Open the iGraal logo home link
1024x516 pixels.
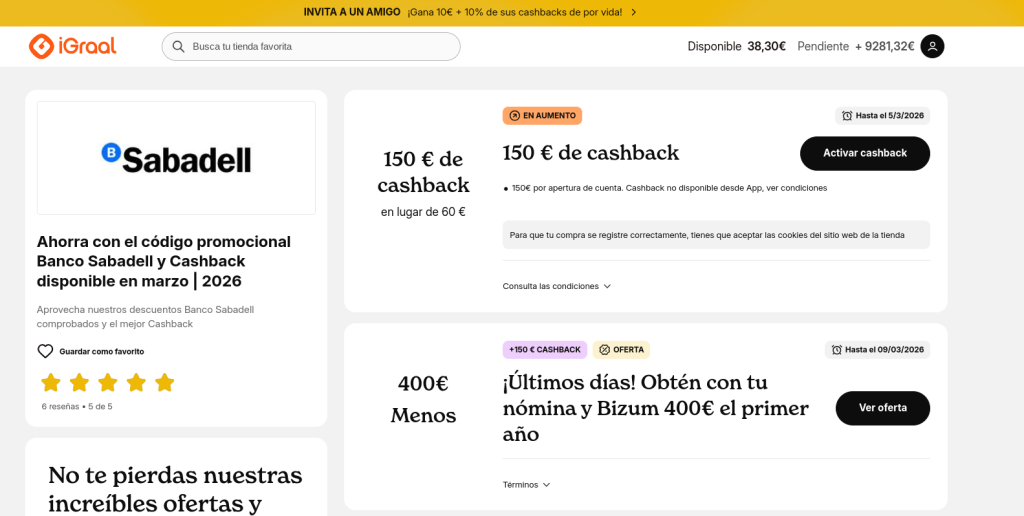pos(72,46)
